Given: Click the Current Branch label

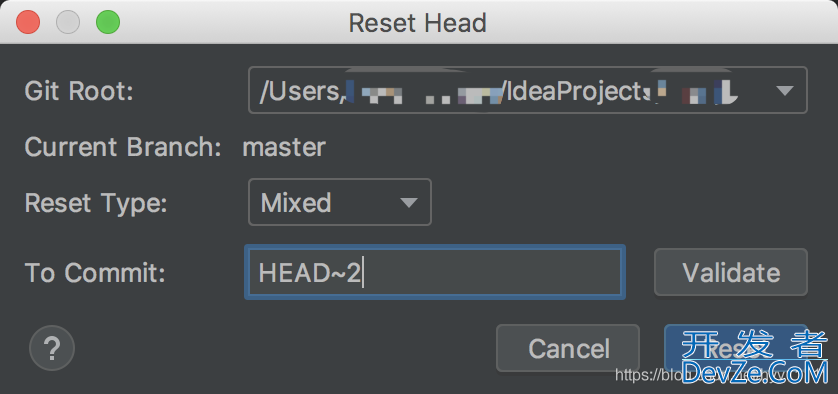Looking at the screenshot, I should [x=123, y=147].
